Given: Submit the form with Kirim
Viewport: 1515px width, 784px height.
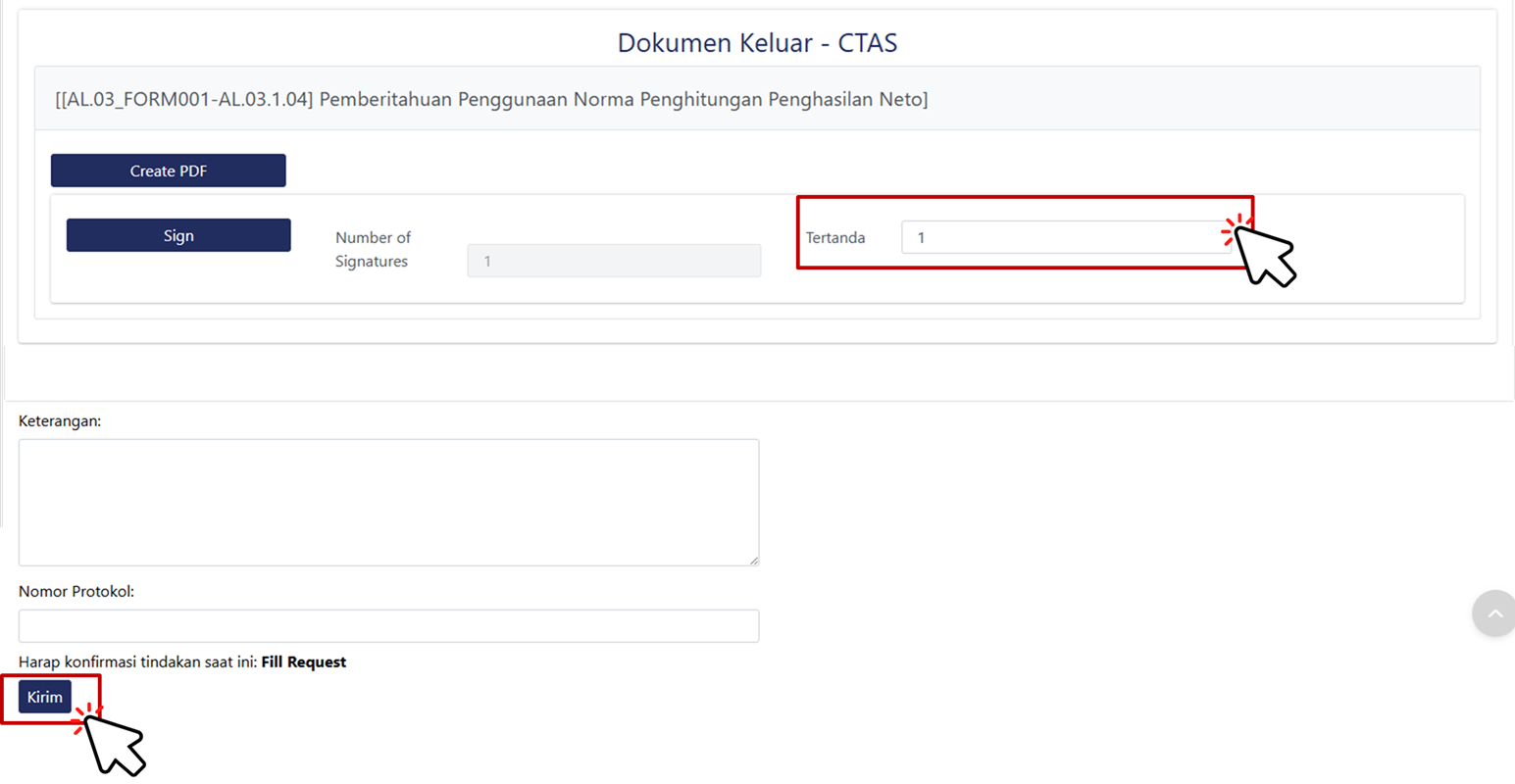Looking at the screenshot, I should coord(44,697).
